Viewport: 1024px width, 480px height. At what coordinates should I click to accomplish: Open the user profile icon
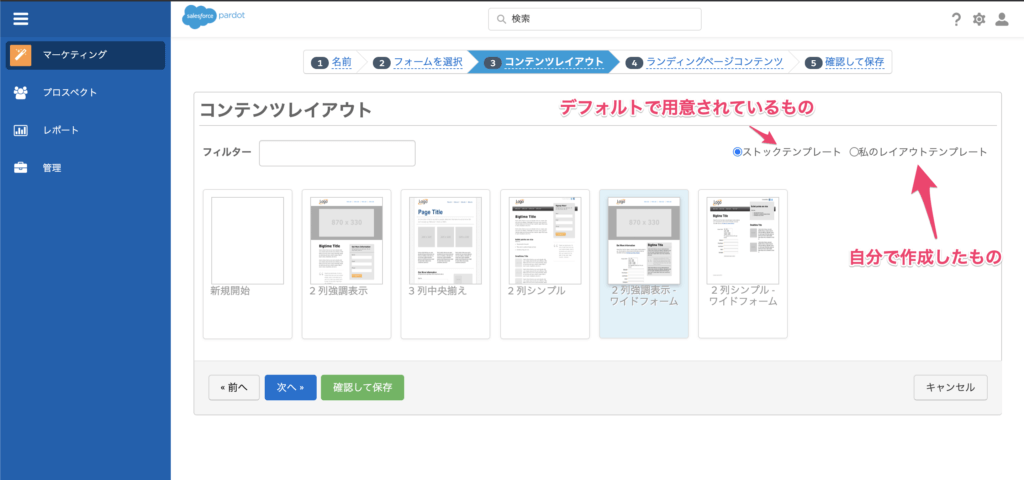coord(1002,20)
